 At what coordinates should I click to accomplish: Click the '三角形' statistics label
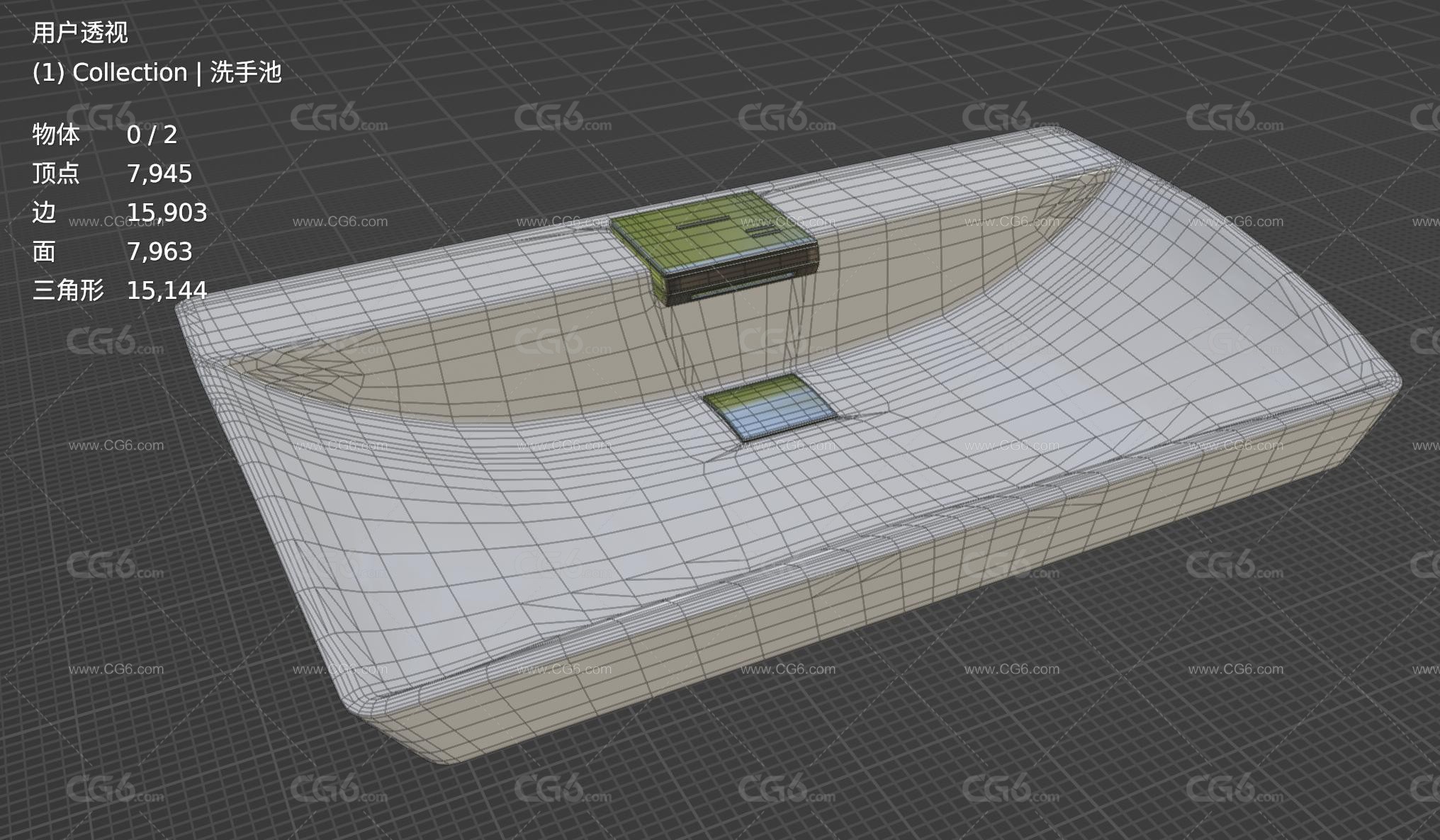pos(68,290)
